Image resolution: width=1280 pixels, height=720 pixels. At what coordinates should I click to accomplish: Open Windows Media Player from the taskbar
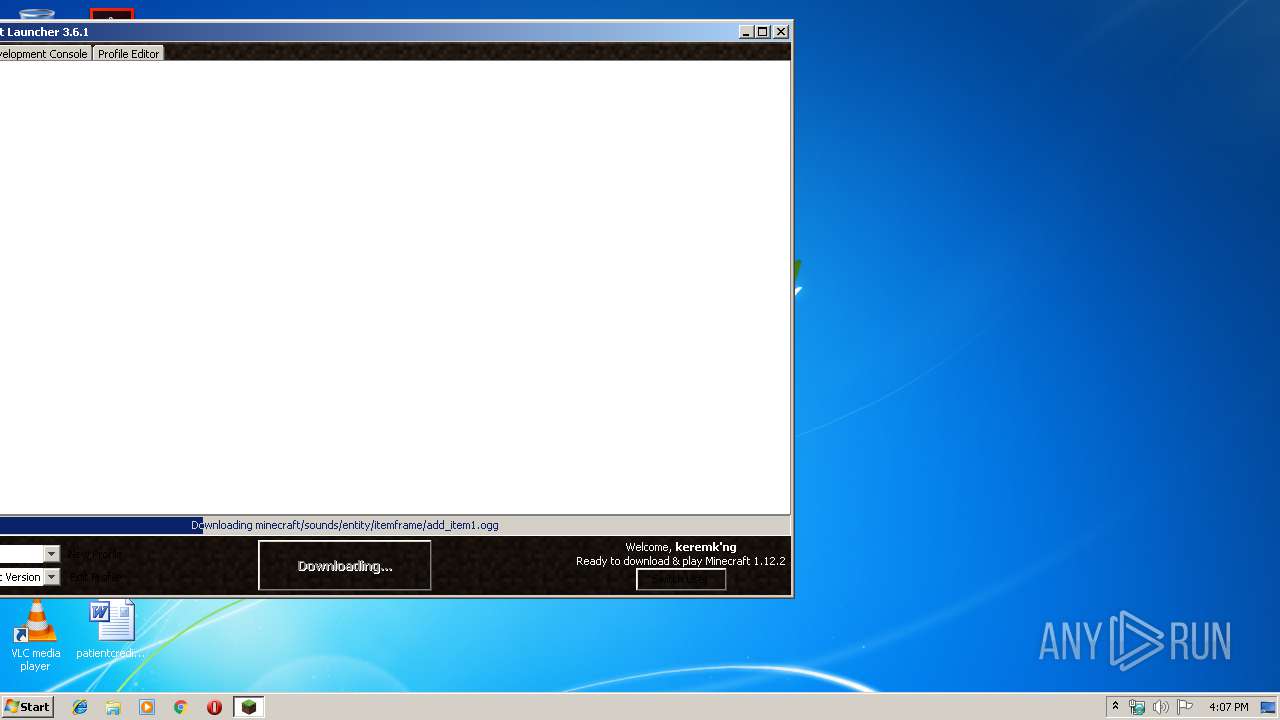point(147,707)
